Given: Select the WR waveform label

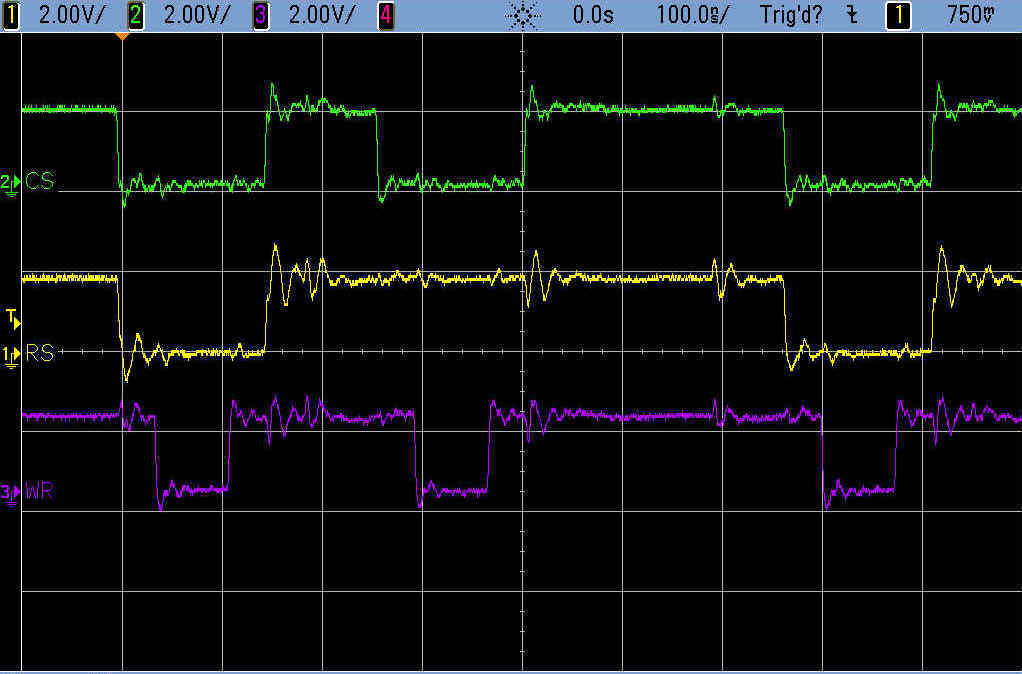Looking at the screenshot, I should click(40, 491).
